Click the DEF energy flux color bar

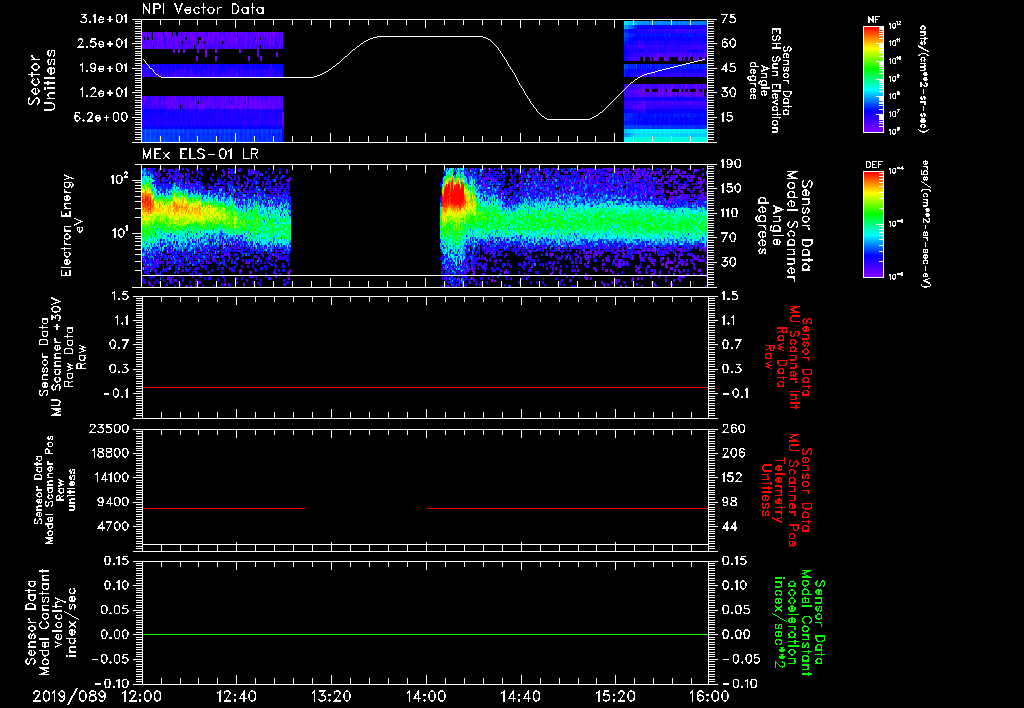point(873,224)
